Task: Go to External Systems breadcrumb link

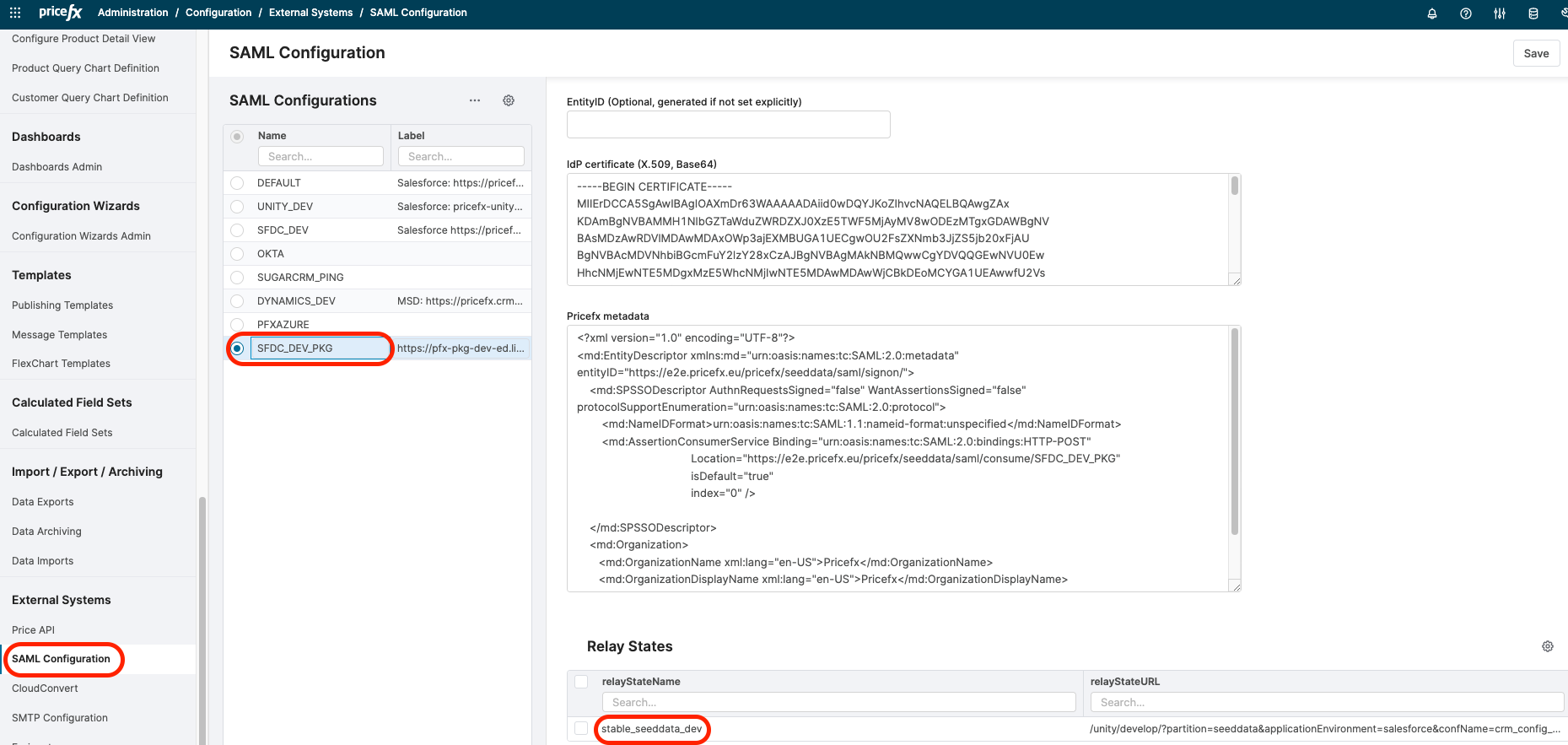Action: [310, 13]
